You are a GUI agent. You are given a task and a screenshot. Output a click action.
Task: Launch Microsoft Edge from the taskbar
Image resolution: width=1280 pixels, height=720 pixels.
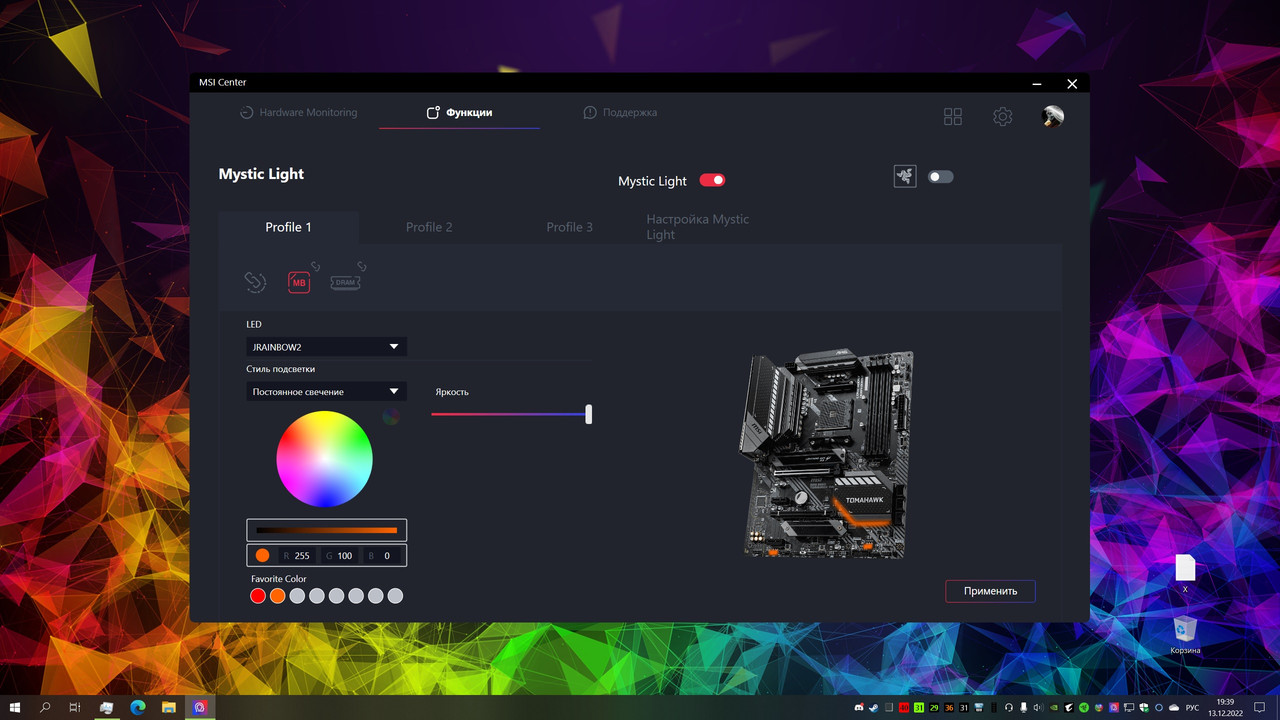tap(137, 707)
